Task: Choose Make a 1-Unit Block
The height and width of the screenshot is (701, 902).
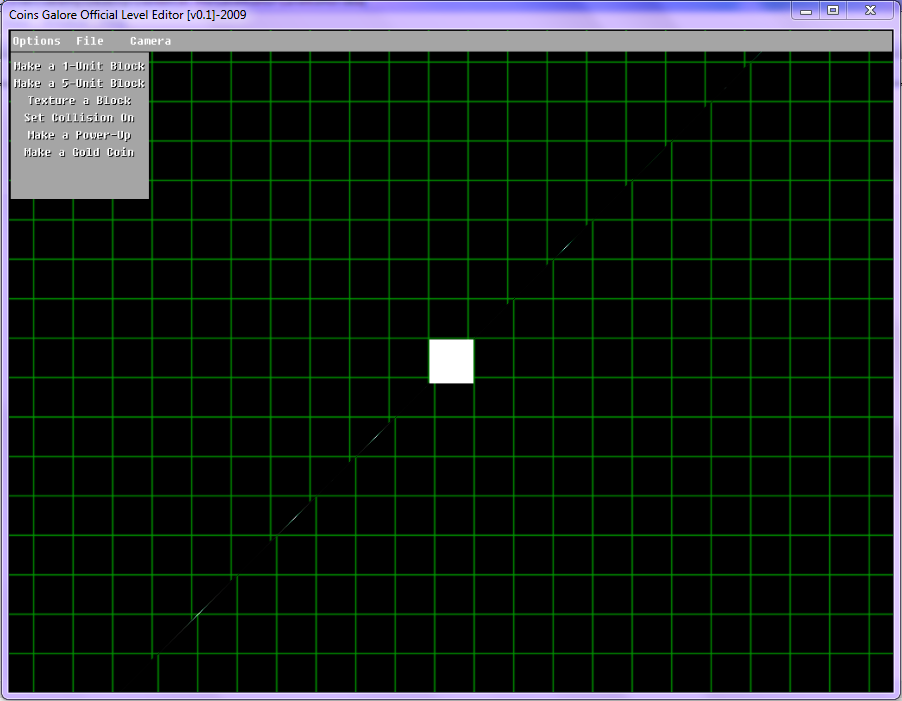Action: tap(79, 66)
